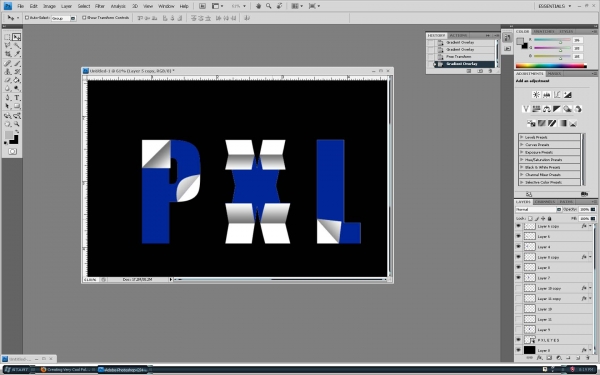This screenshot has width=600, height=375.
Task: Hide the PXLEYES text layer
Action: point(518,340)
